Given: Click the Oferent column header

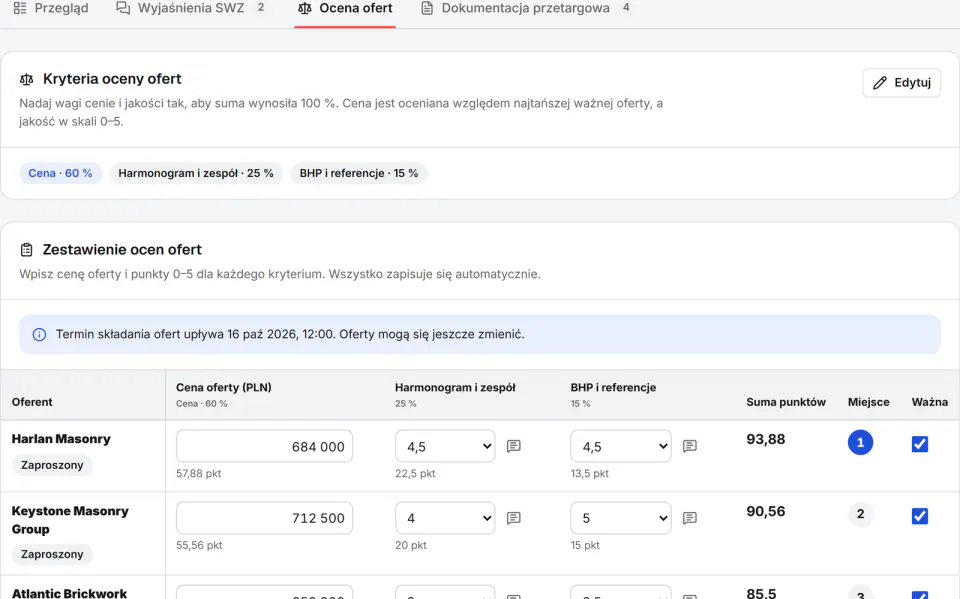Looking at the screenshot, I should point(32,402).
